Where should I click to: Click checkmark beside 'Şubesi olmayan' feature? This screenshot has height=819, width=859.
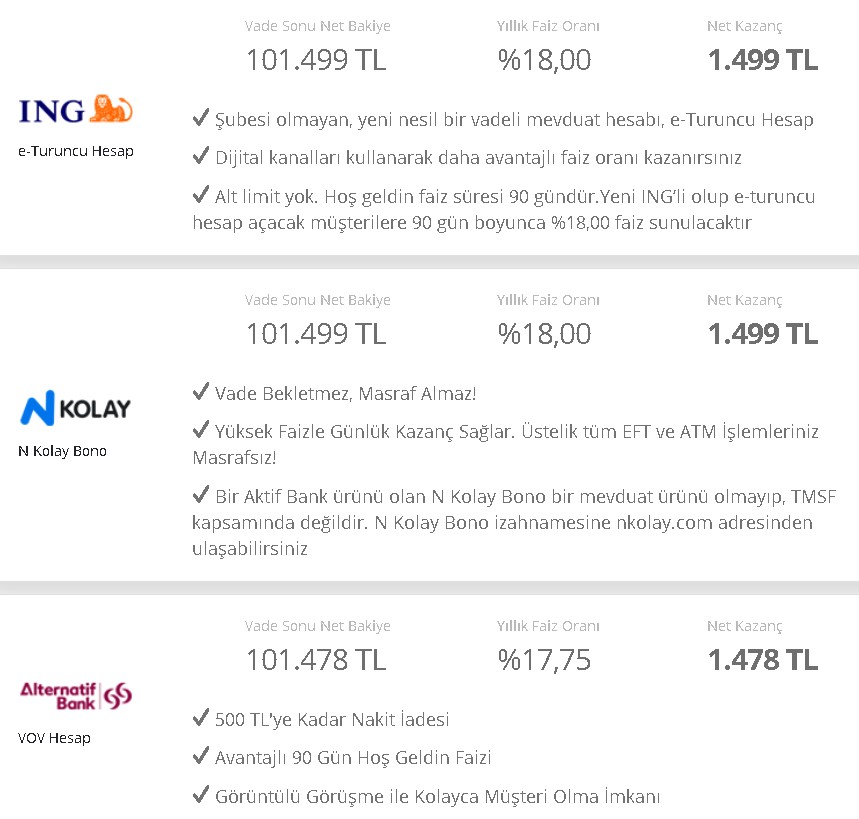coord(201,118)
